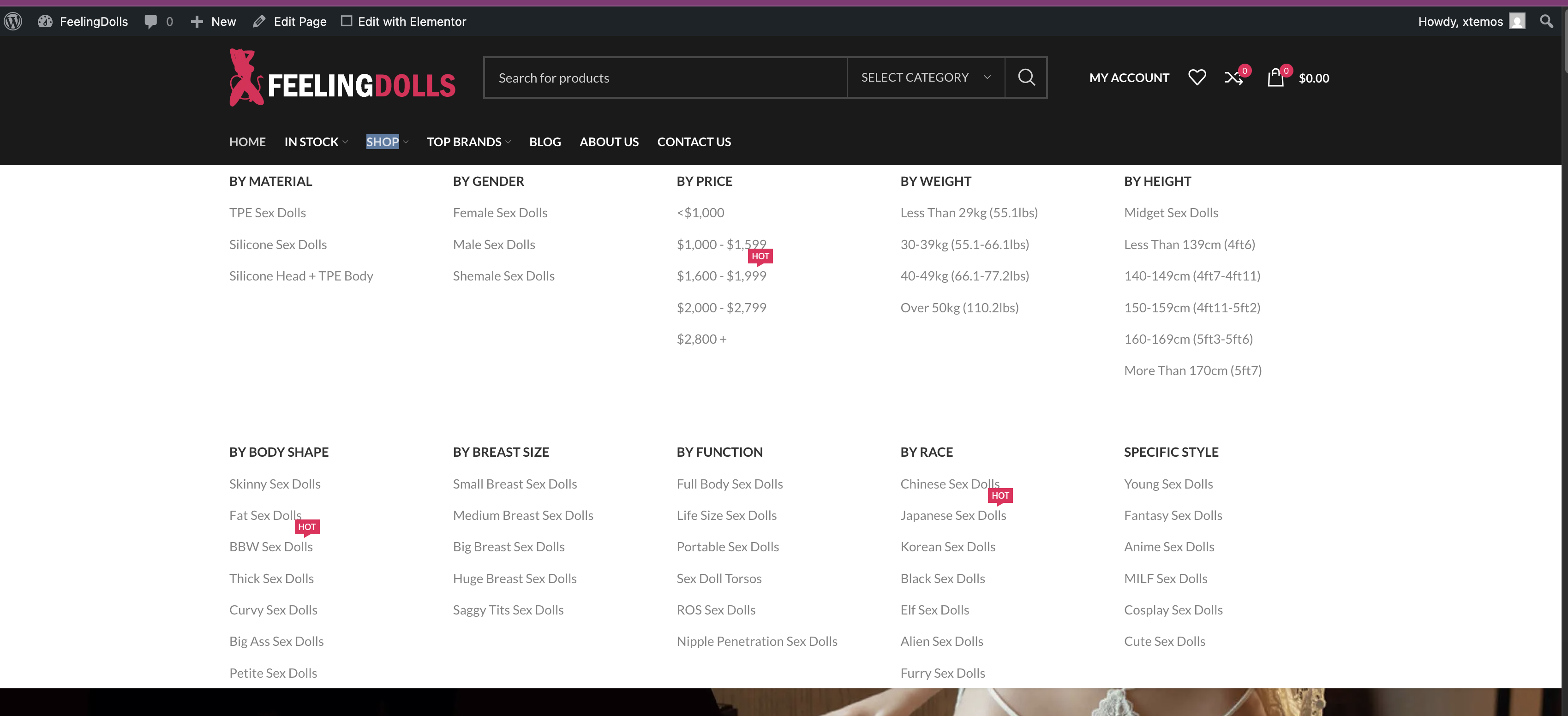The width and height of the screenshot is (1568, 716).
Task: Open the Select Category dropdown
Action: coord(926,77)
